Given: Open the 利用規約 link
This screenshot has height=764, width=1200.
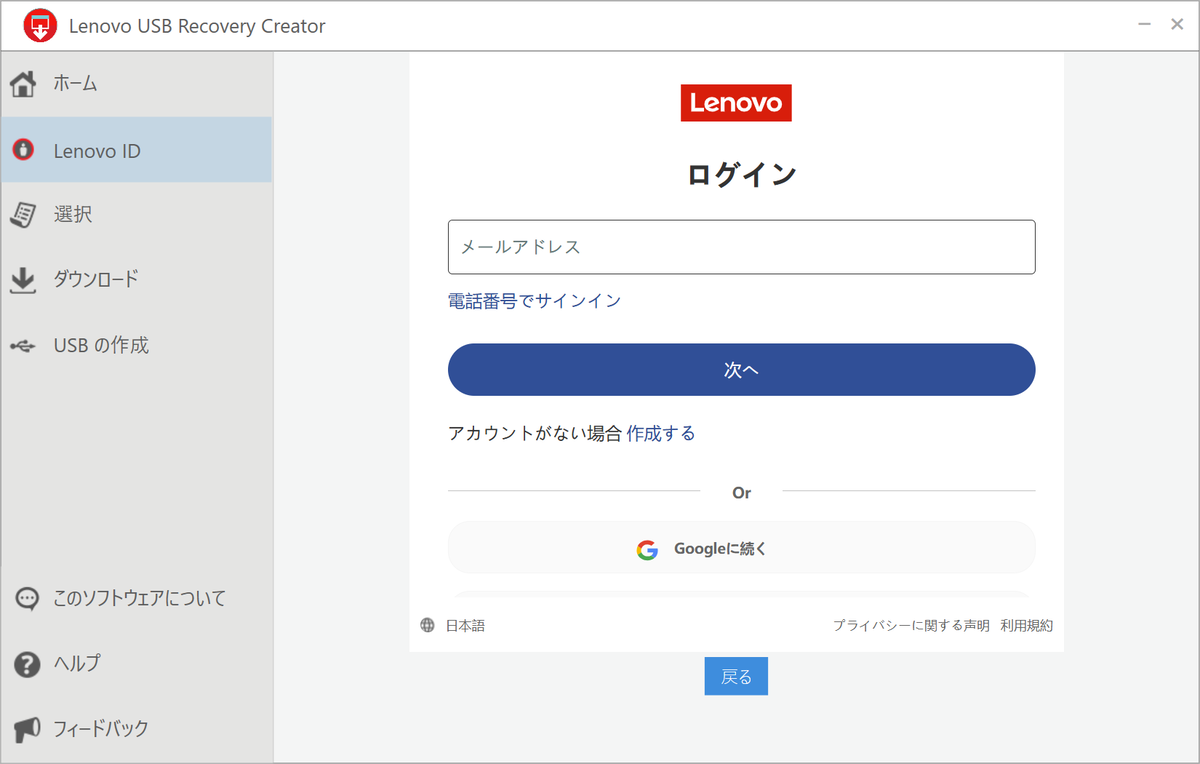Looking at the screenshot, I should click(x=1027, y=625).
